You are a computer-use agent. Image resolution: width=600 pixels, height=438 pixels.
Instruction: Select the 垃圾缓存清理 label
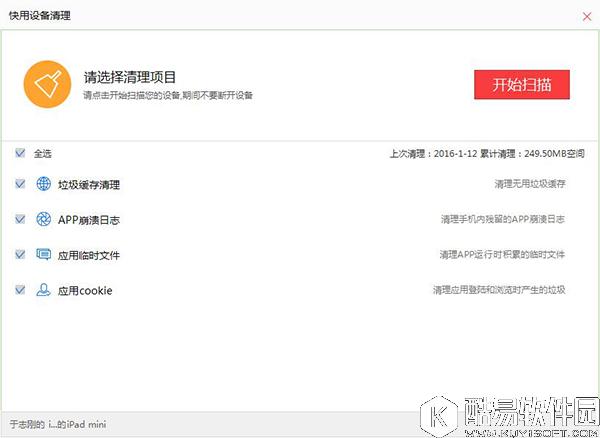[89, 185]
